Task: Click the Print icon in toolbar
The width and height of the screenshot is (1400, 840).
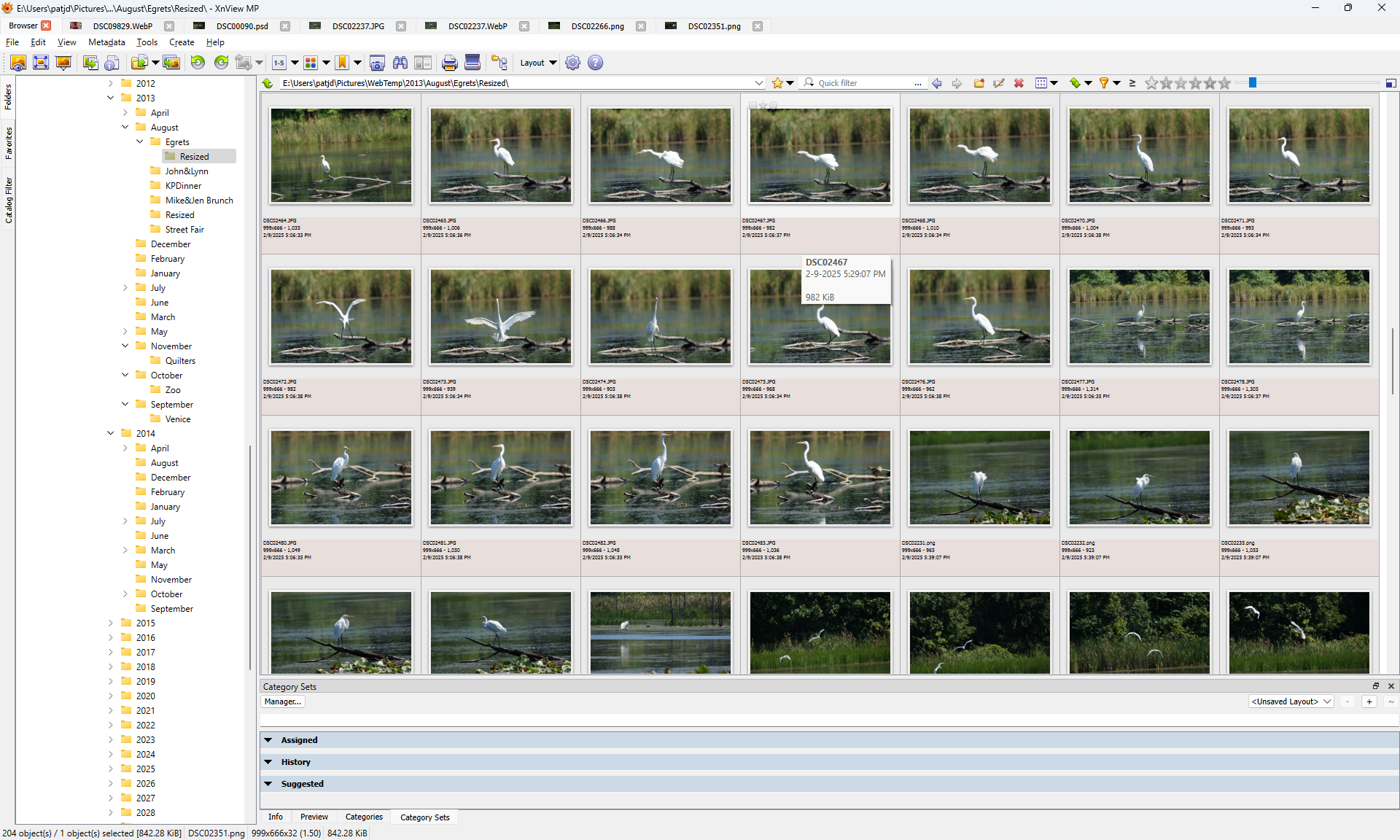Action: pos(450,63)
